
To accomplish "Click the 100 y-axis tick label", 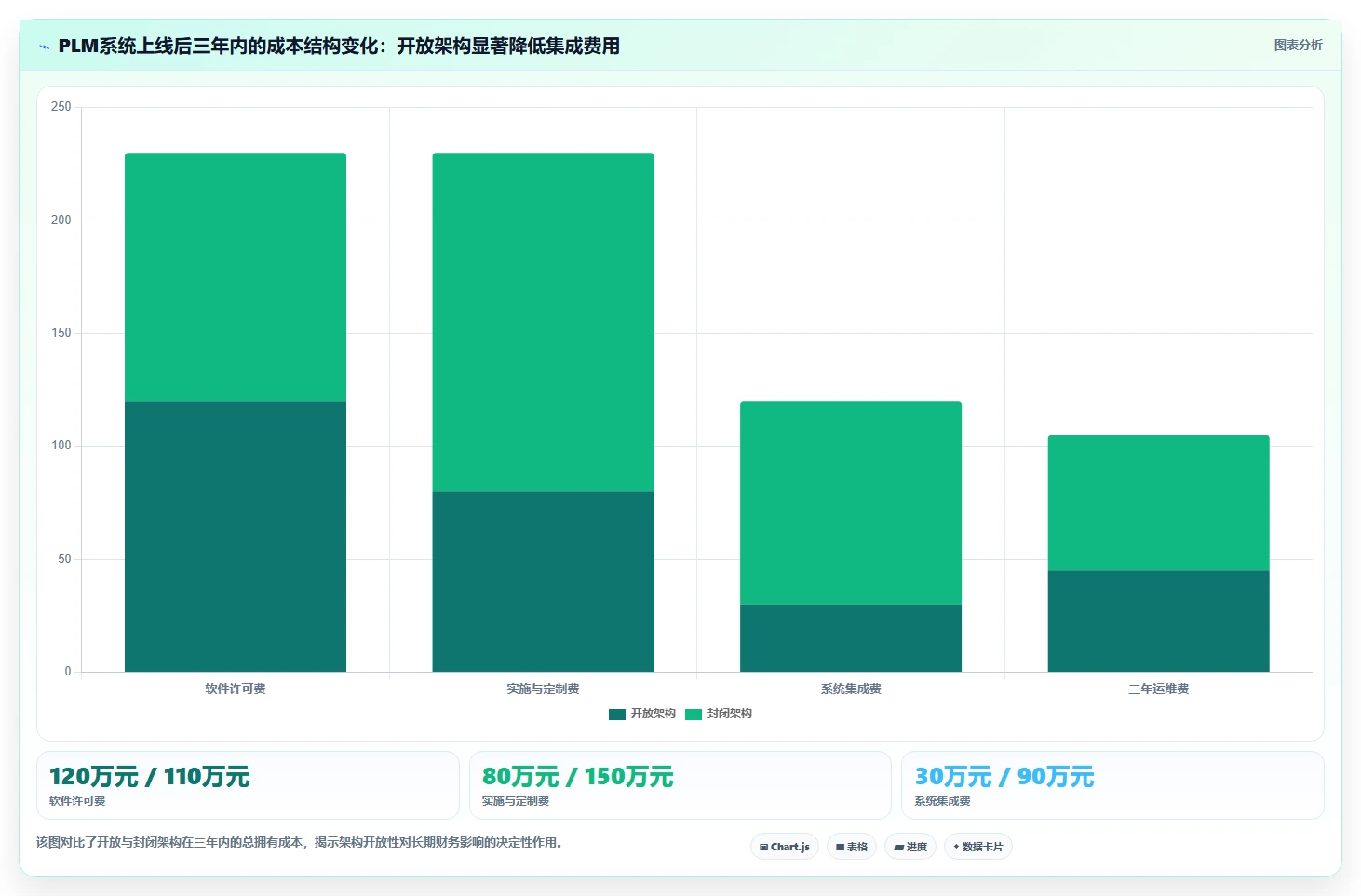I will pyautogui.click(x=61, y=446).
